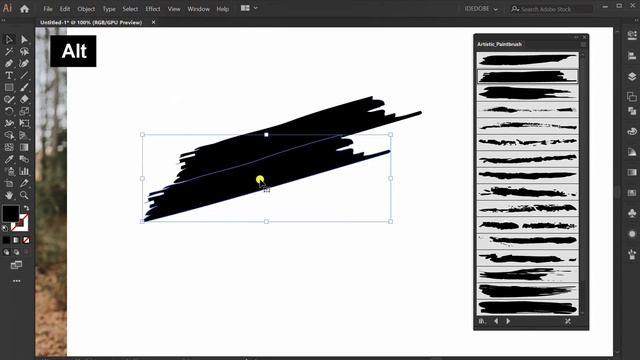Viewport: 640px width, 360px height.
Task: Switch to Untitled-1 document tab
Action: 91,22
